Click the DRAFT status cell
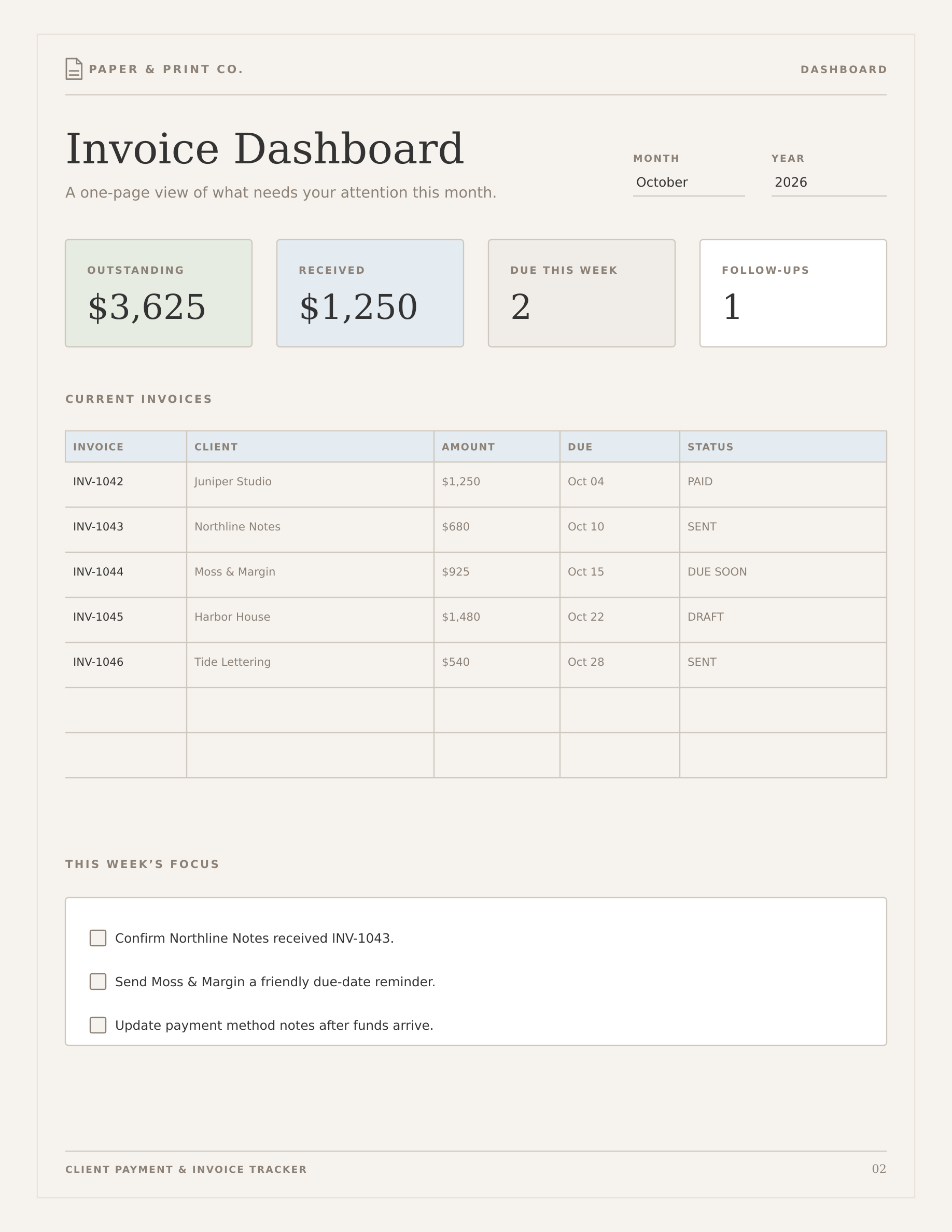This screenshot has height=1232, width=952. (783, 620)
